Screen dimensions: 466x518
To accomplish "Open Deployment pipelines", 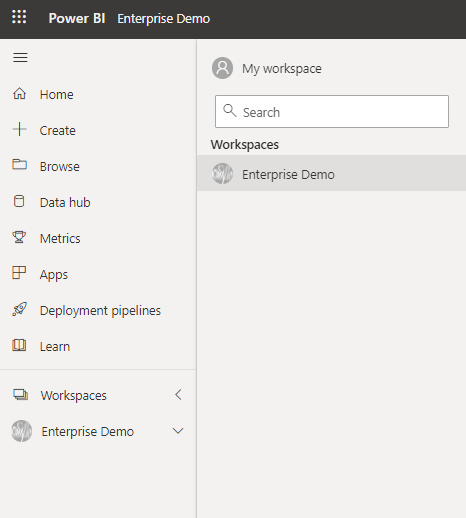I will [x=100, y=311].
